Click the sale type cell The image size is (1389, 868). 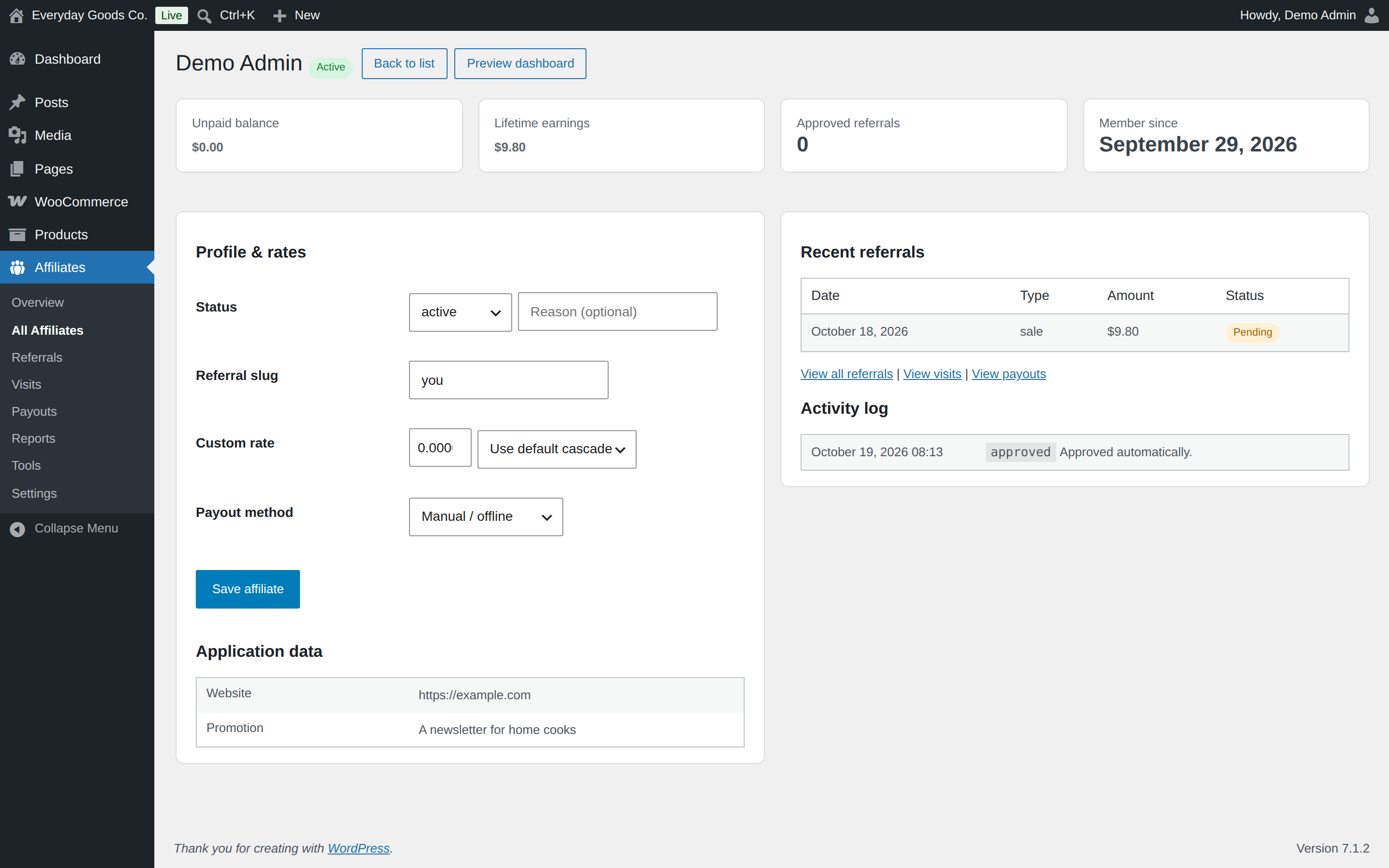(1031, 332)
